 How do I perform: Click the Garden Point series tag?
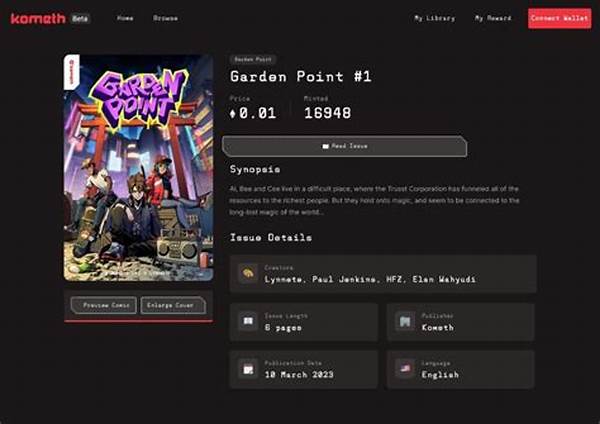click(253, 59)
